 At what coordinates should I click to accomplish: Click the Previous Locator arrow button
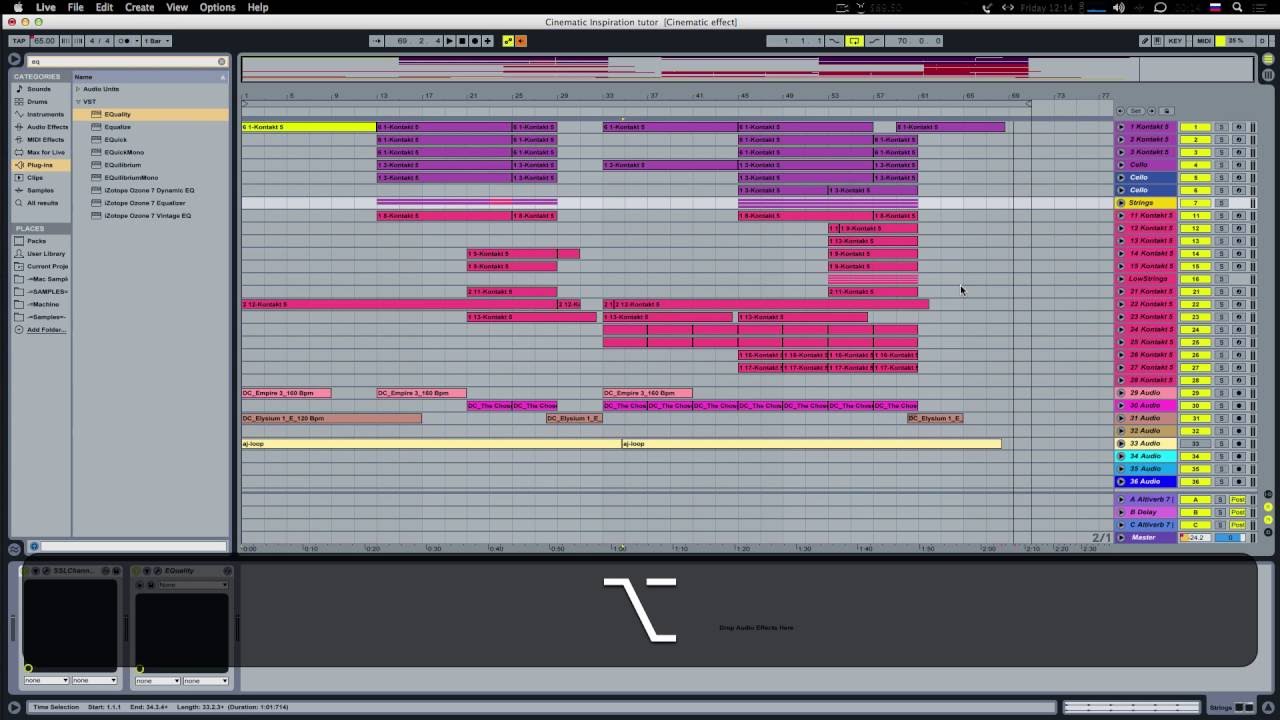[1121, 111]
